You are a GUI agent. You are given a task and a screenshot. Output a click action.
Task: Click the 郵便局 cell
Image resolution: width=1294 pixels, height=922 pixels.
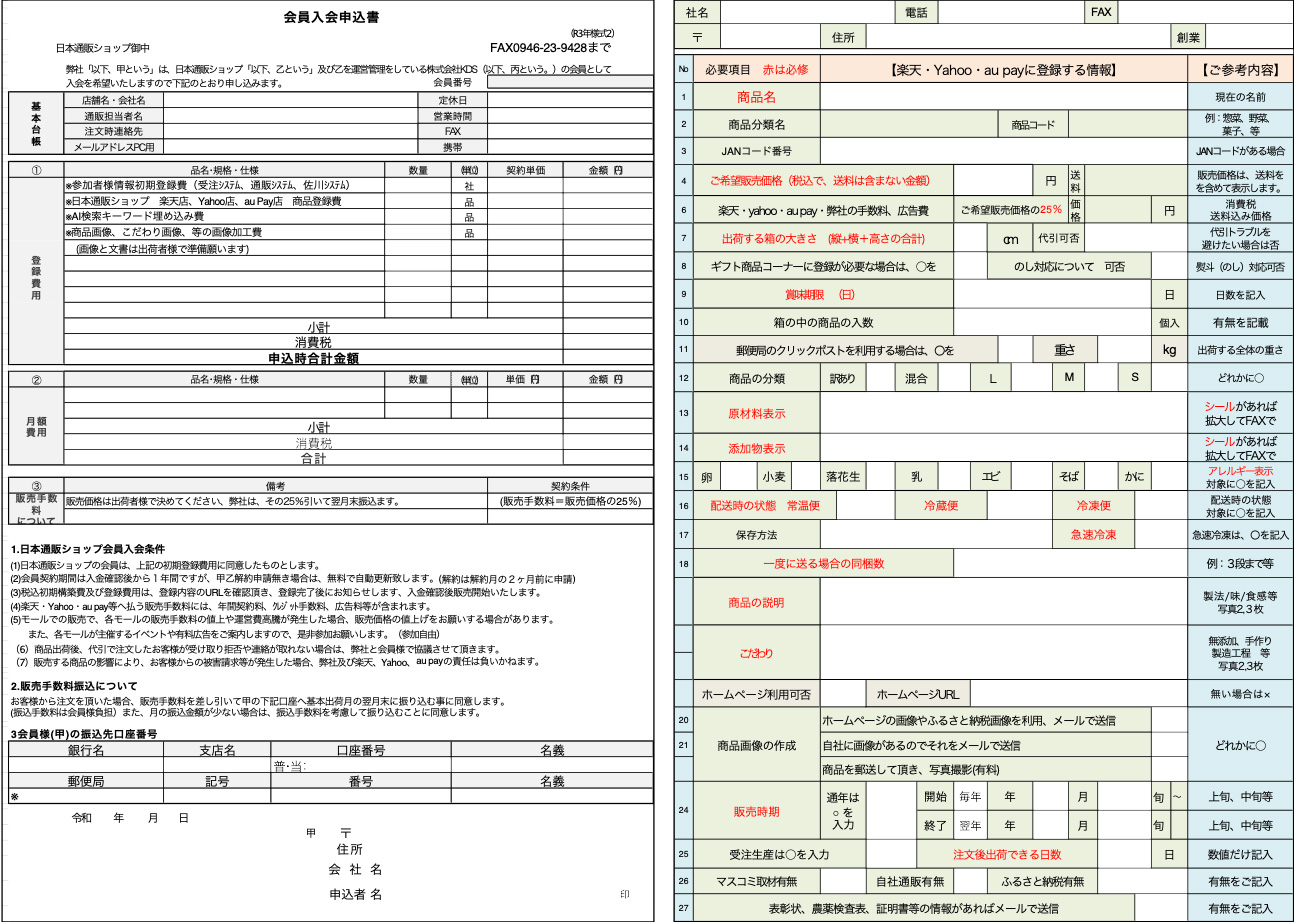click(x=87, y=781)
